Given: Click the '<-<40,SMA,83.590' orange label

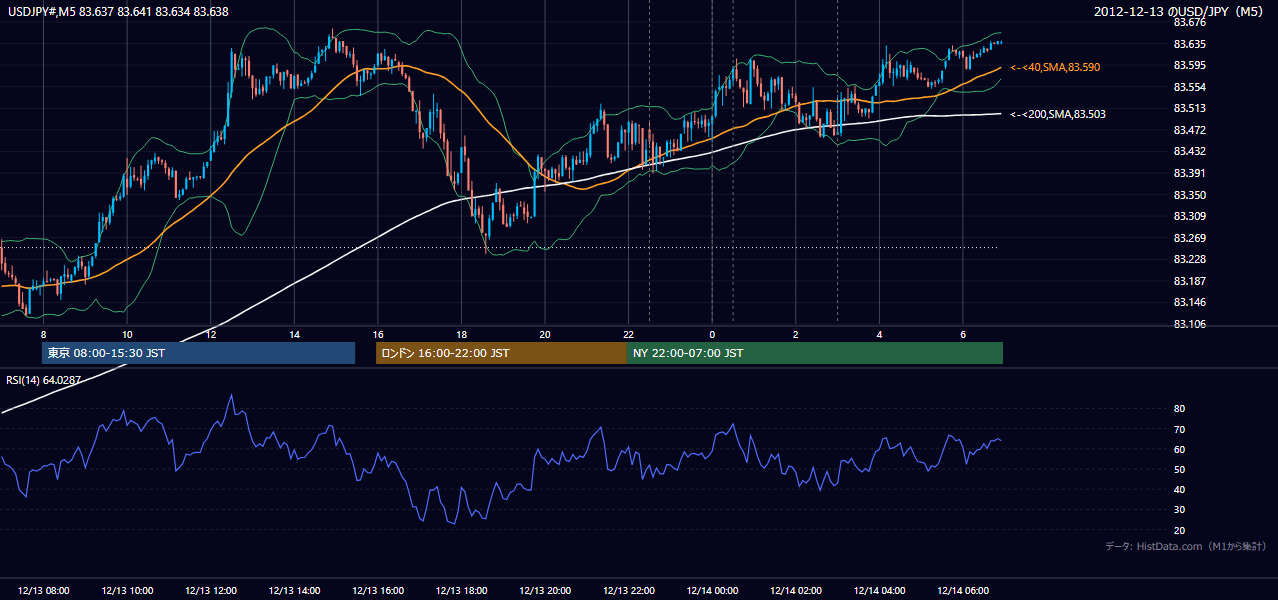Looking at the screenshot, I should [1055, 67].
